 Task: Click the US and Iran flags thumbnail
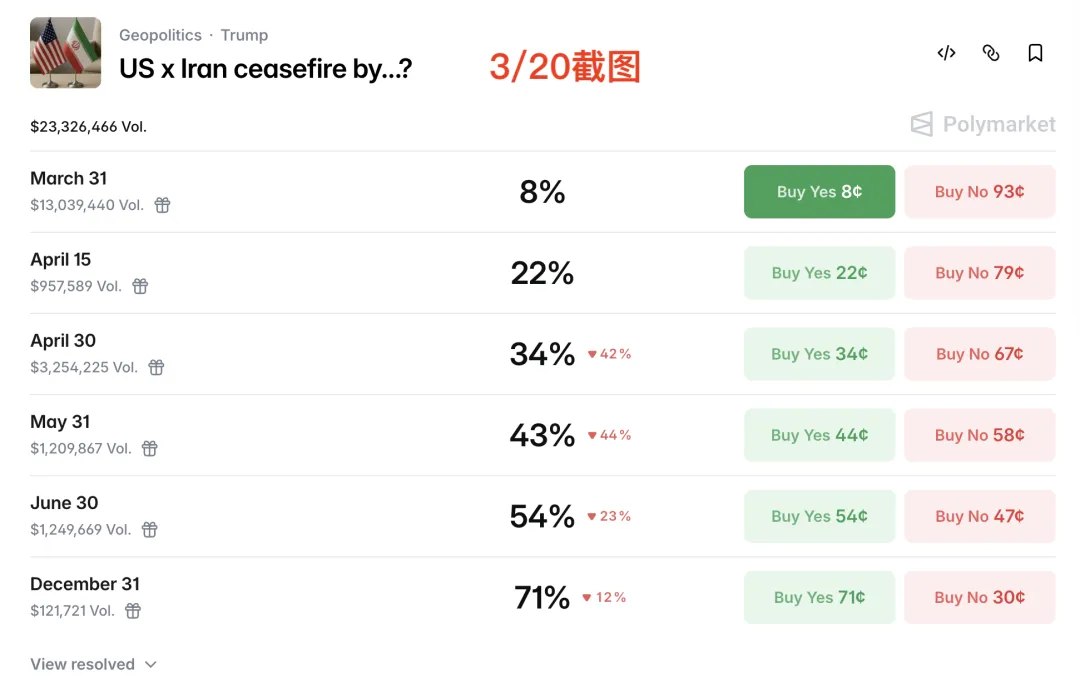[66, 53]
